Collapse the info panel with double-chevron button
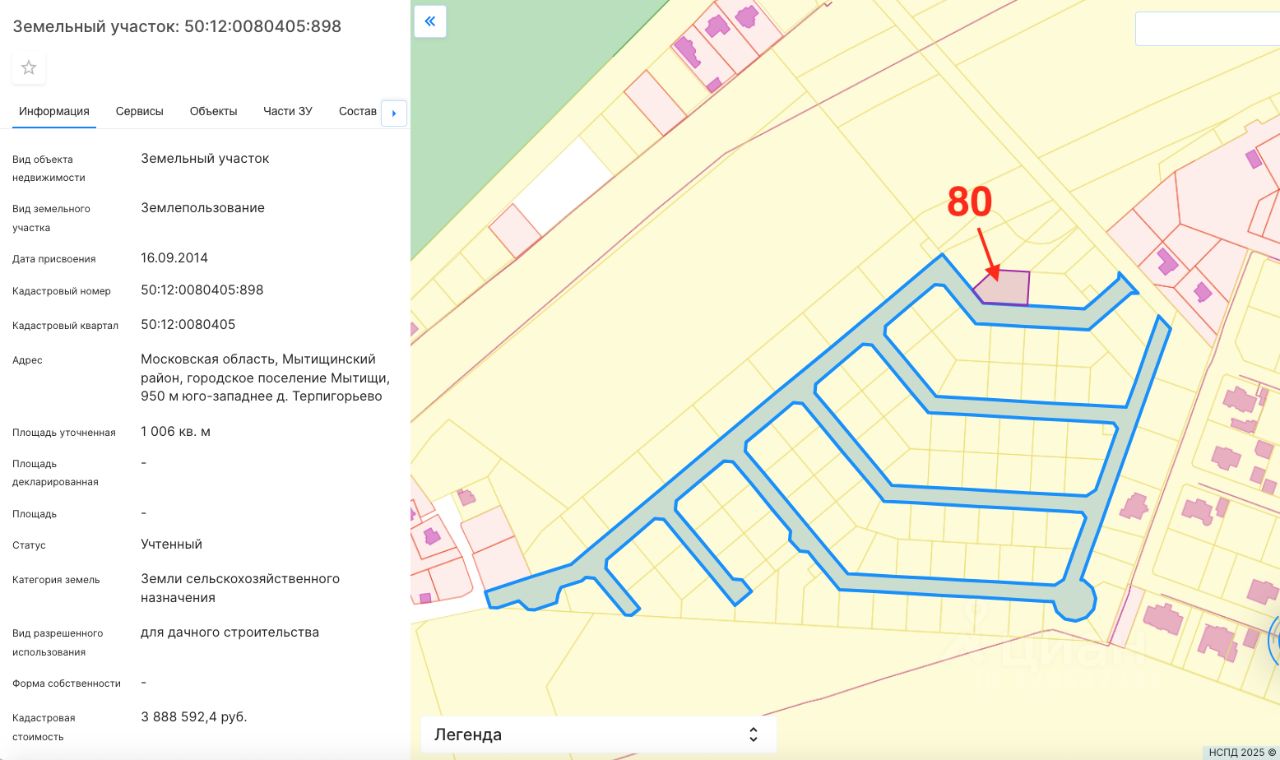This screenshot has height=760, width=1280. (430, 21)
